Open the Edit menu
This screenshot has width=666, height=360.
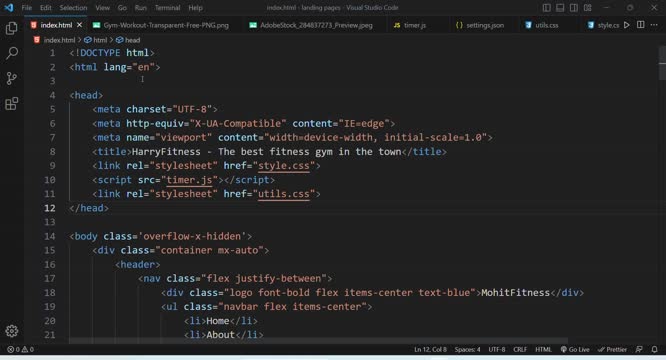pos(45,8)
